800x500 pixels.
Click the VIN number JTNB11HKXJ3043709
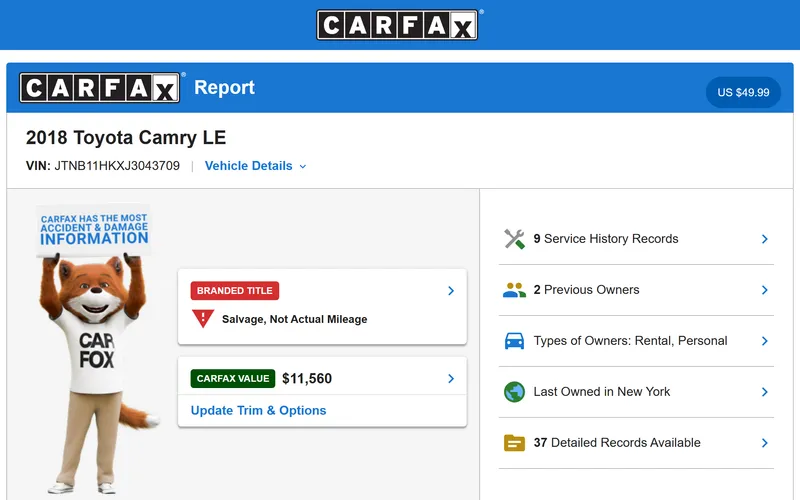click(117, 166)
